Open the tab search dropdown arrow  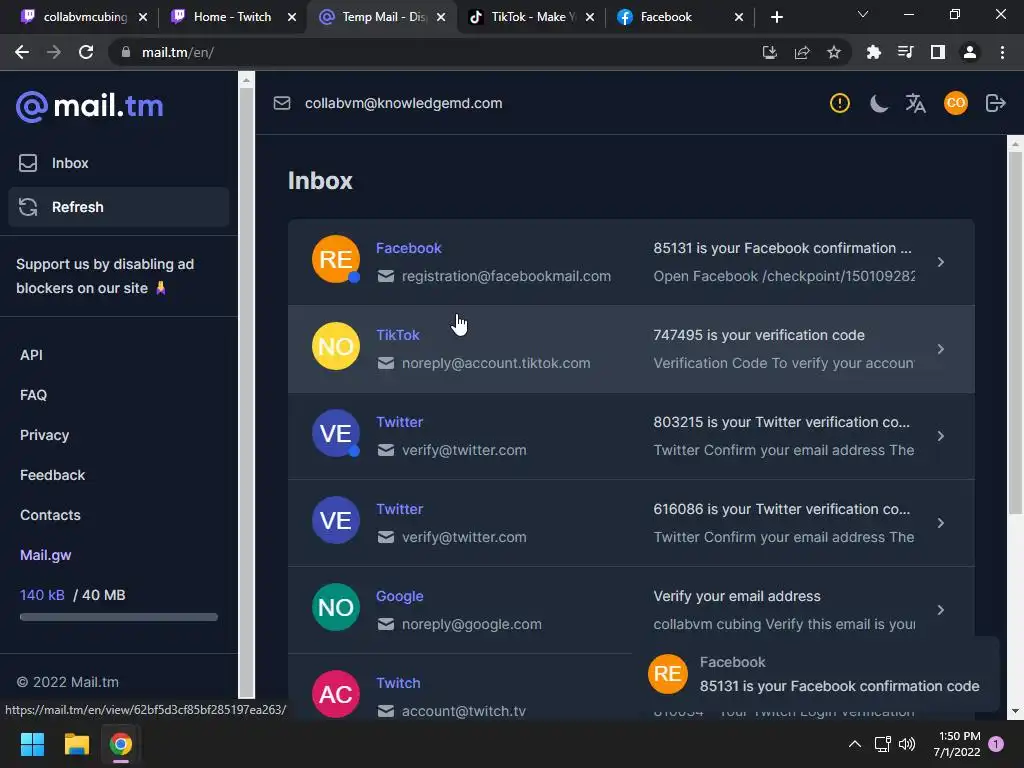pyautogui.click(x=863, y=14)
